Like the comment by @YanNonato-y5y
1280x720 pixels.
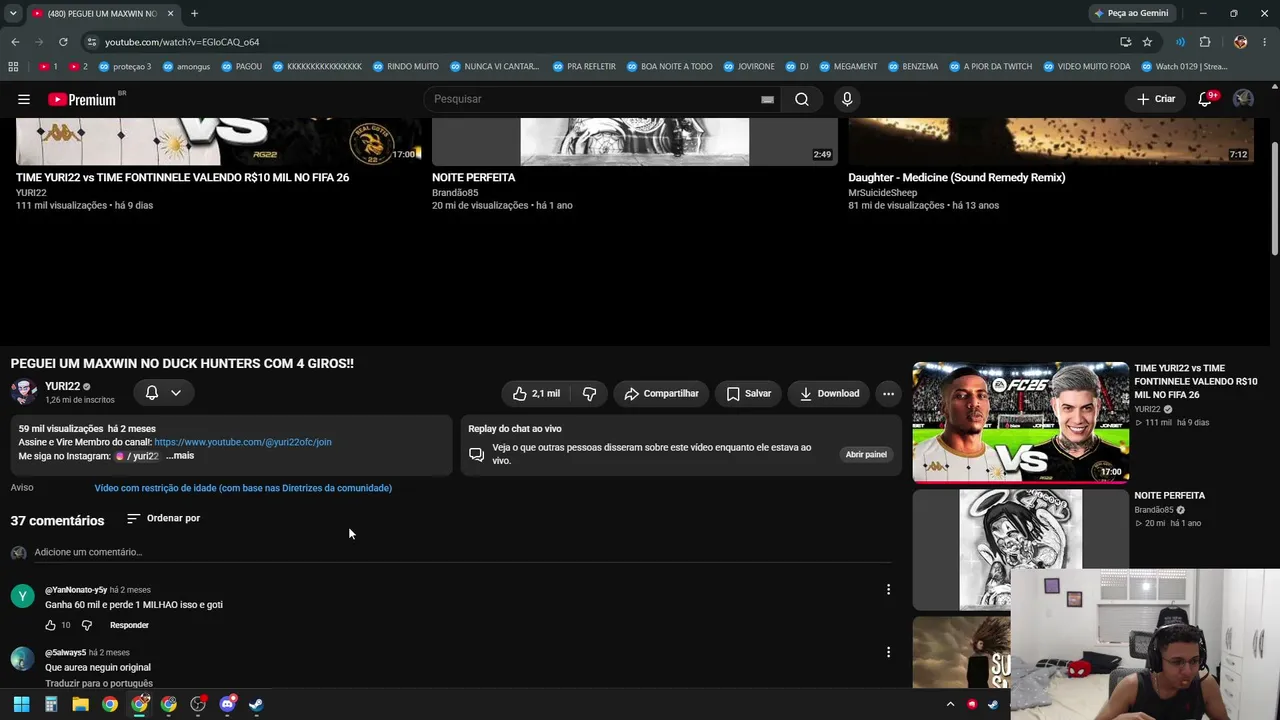[x=50, y=625]
